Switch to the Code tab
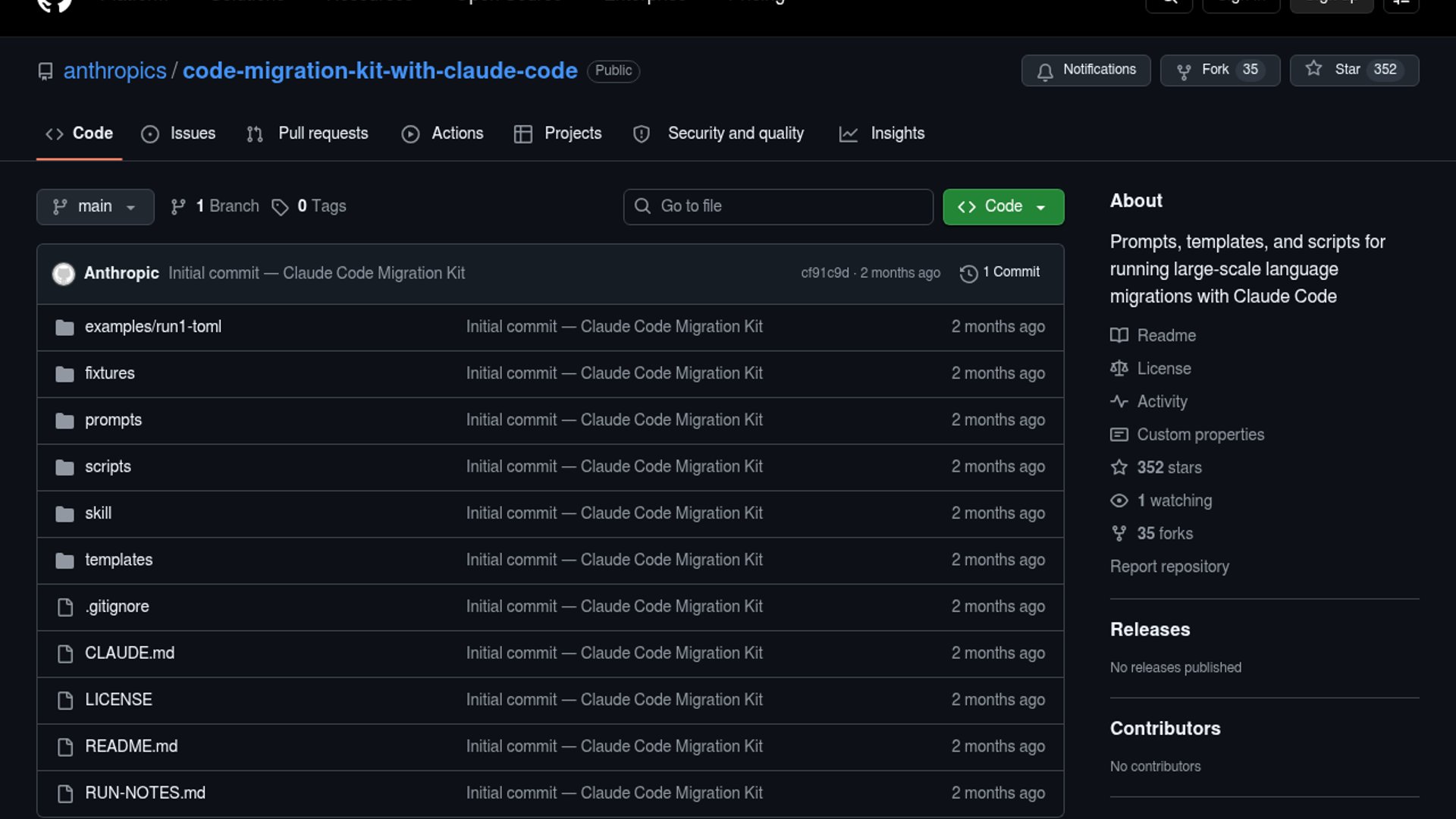Screen dimensions: 1456x819 coord(79,133)
